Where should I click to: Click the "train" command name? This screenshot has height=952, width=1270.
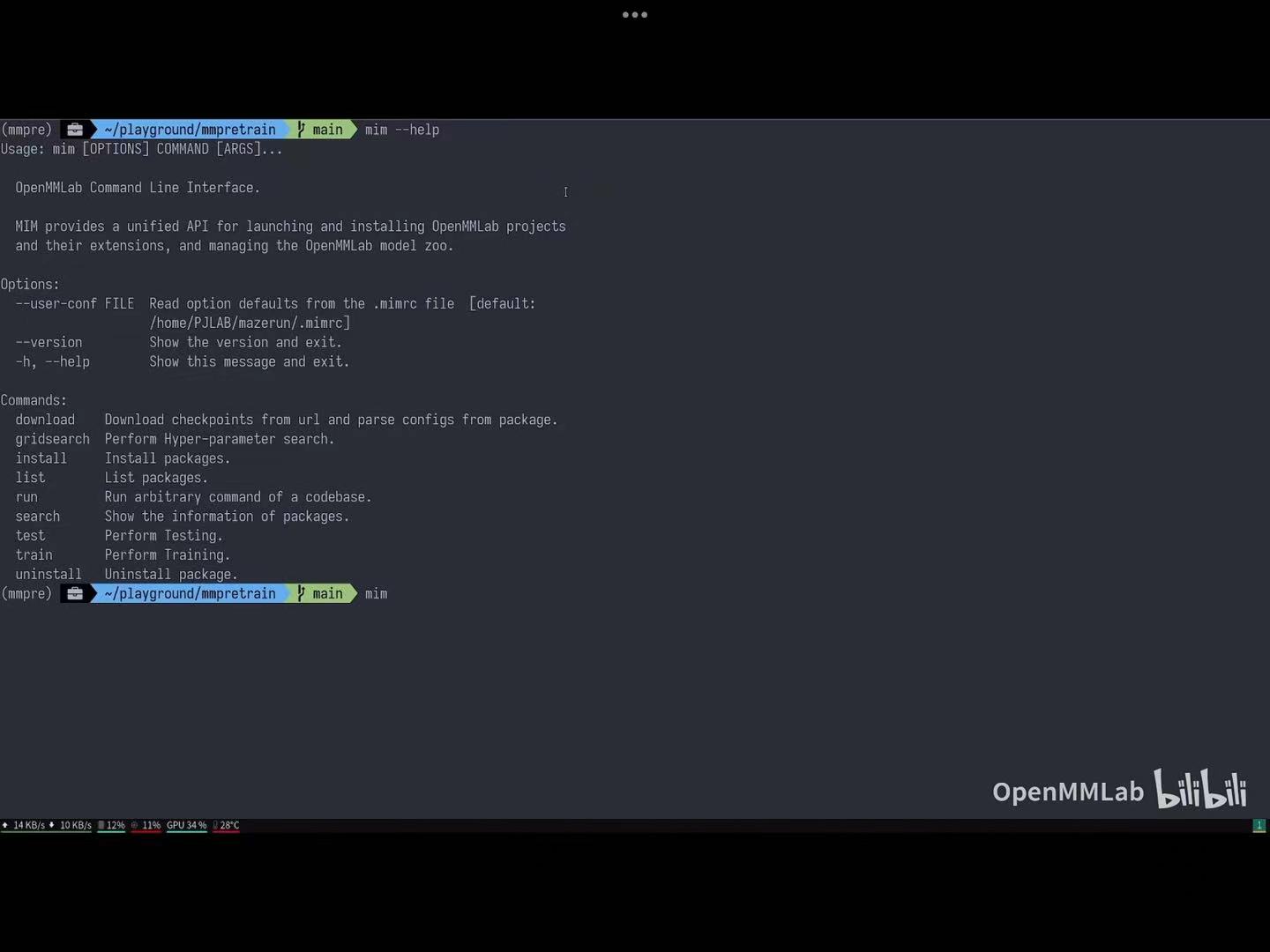tap(34, 556)
